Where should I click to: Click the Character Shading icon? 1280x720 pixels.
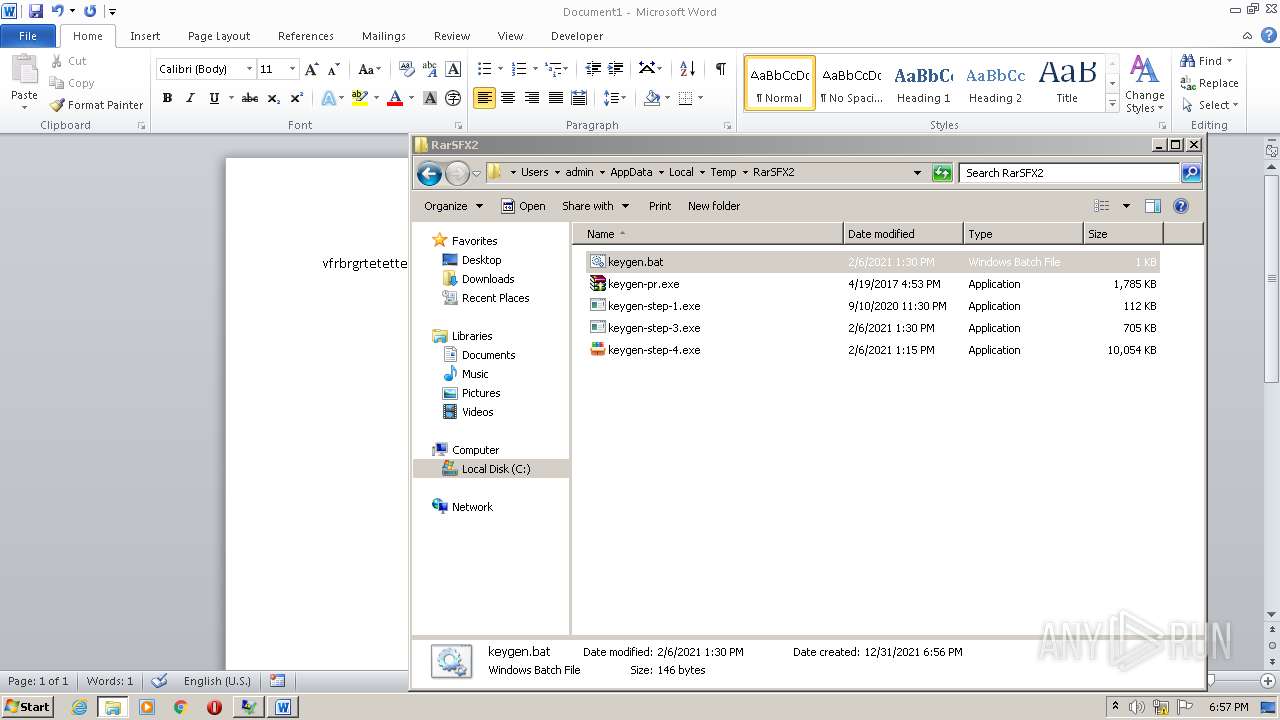(x=430, y=98)
